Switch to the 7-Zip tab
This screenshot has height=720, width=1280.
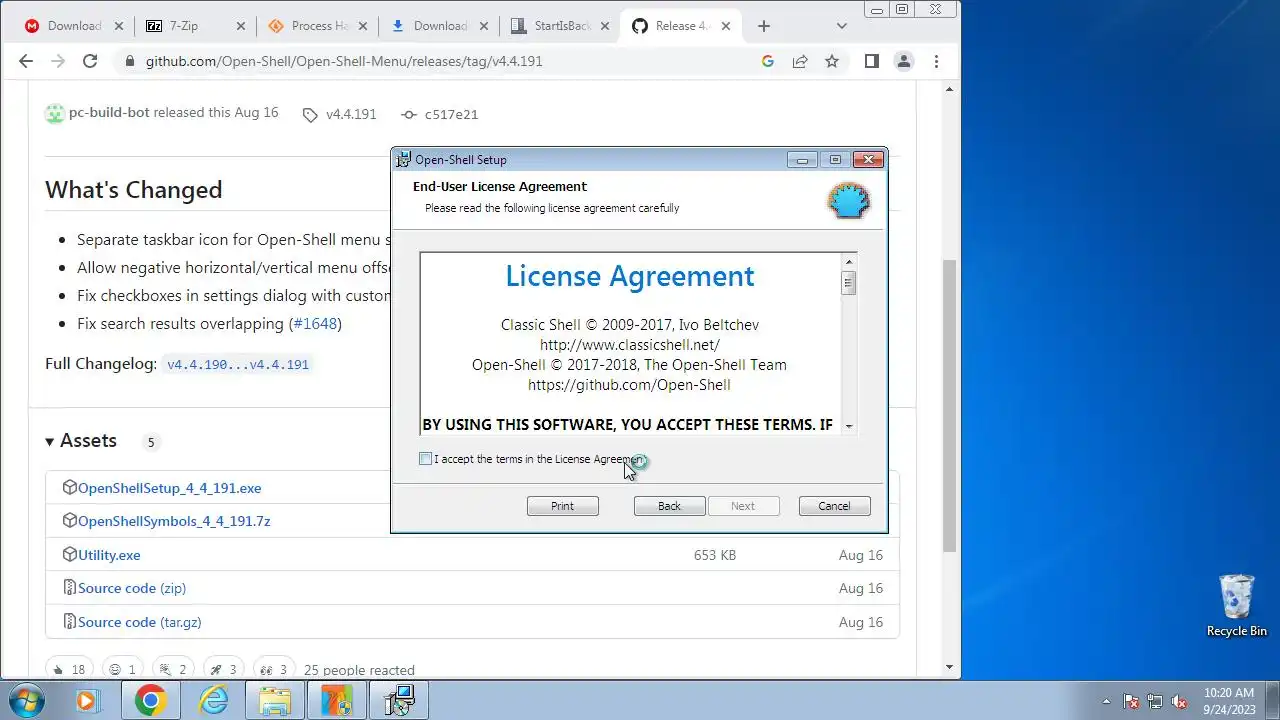[194, 26]
